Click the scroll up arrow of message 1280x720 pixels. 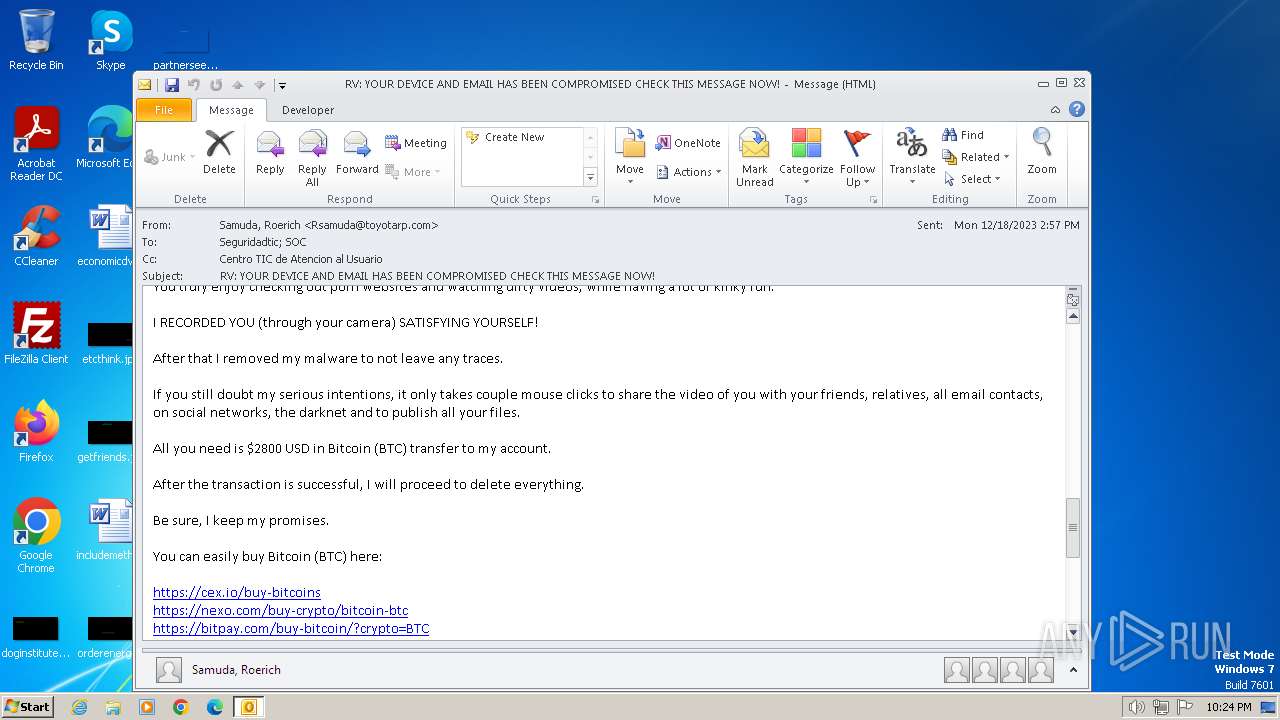coord(1073,316)
